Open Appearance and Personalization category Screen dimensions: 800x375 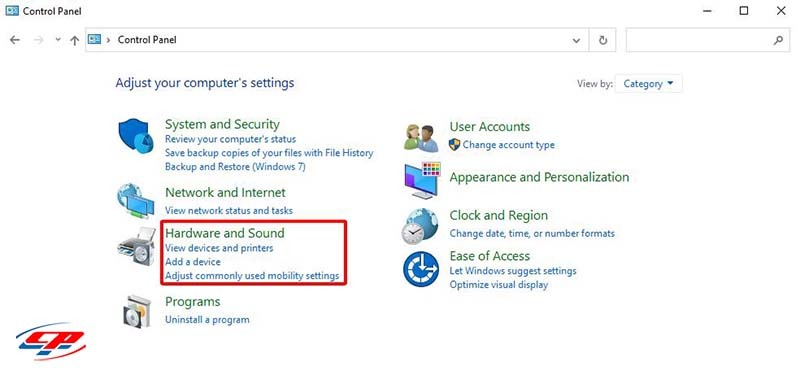539,178
